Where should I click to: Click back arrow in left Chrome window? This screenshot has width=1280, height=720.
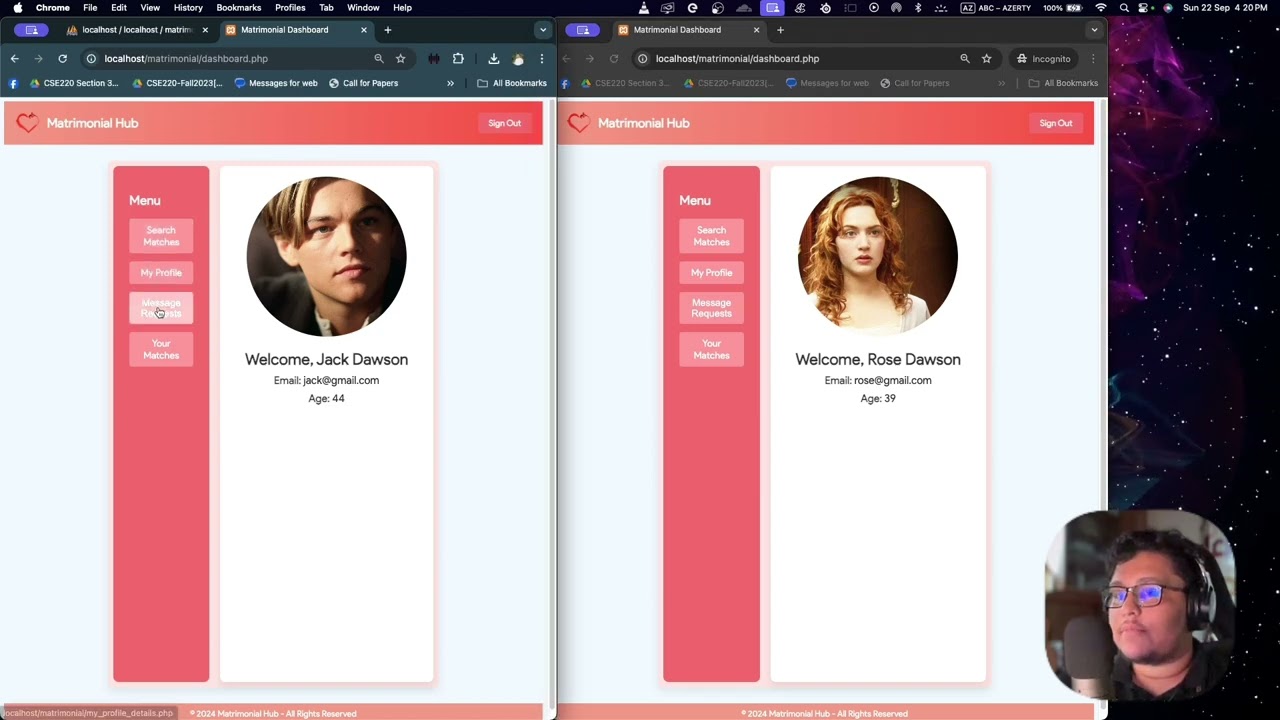[x=14, y=59]
